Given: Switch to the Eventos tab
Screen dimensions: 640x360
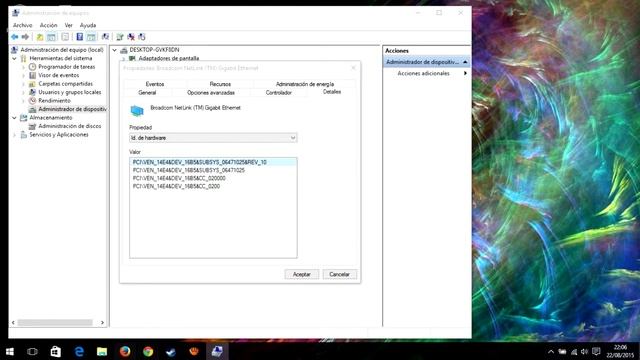Looking at the screenshot, I should pyautogui.click(x=155, y=84).
